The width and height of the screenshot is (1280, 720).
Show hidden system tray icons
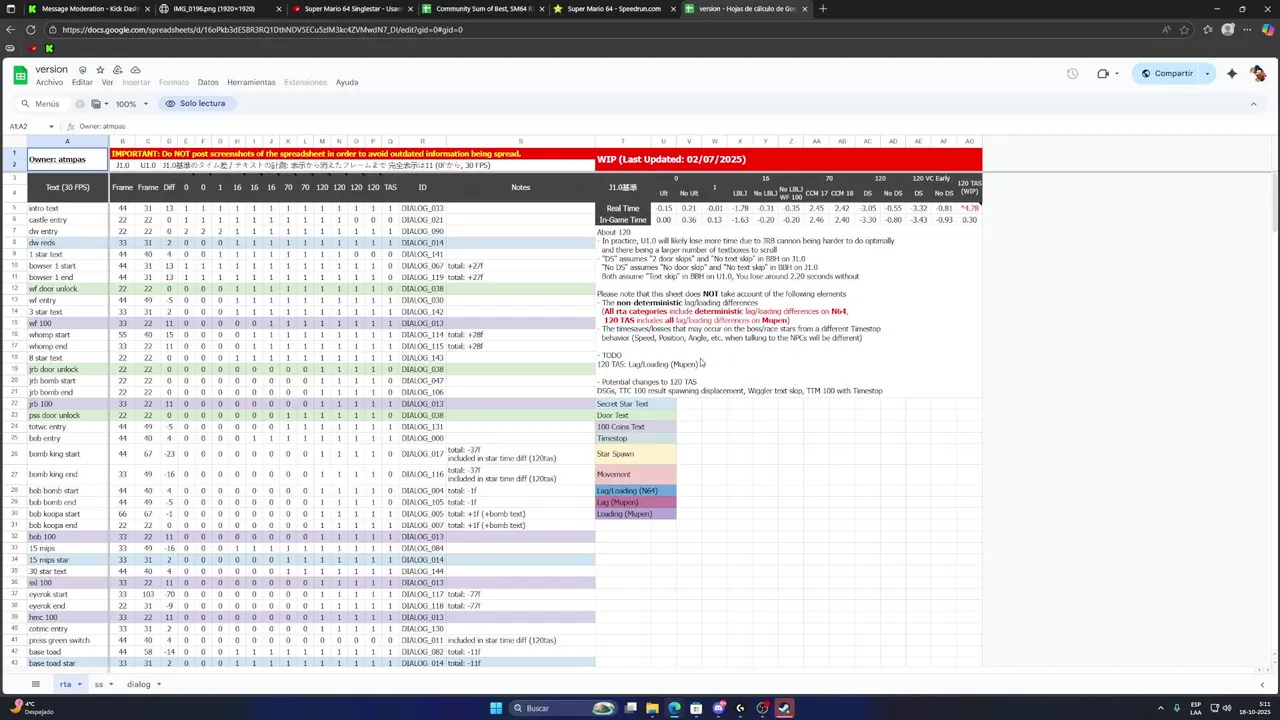click(x=1160, y=708)
